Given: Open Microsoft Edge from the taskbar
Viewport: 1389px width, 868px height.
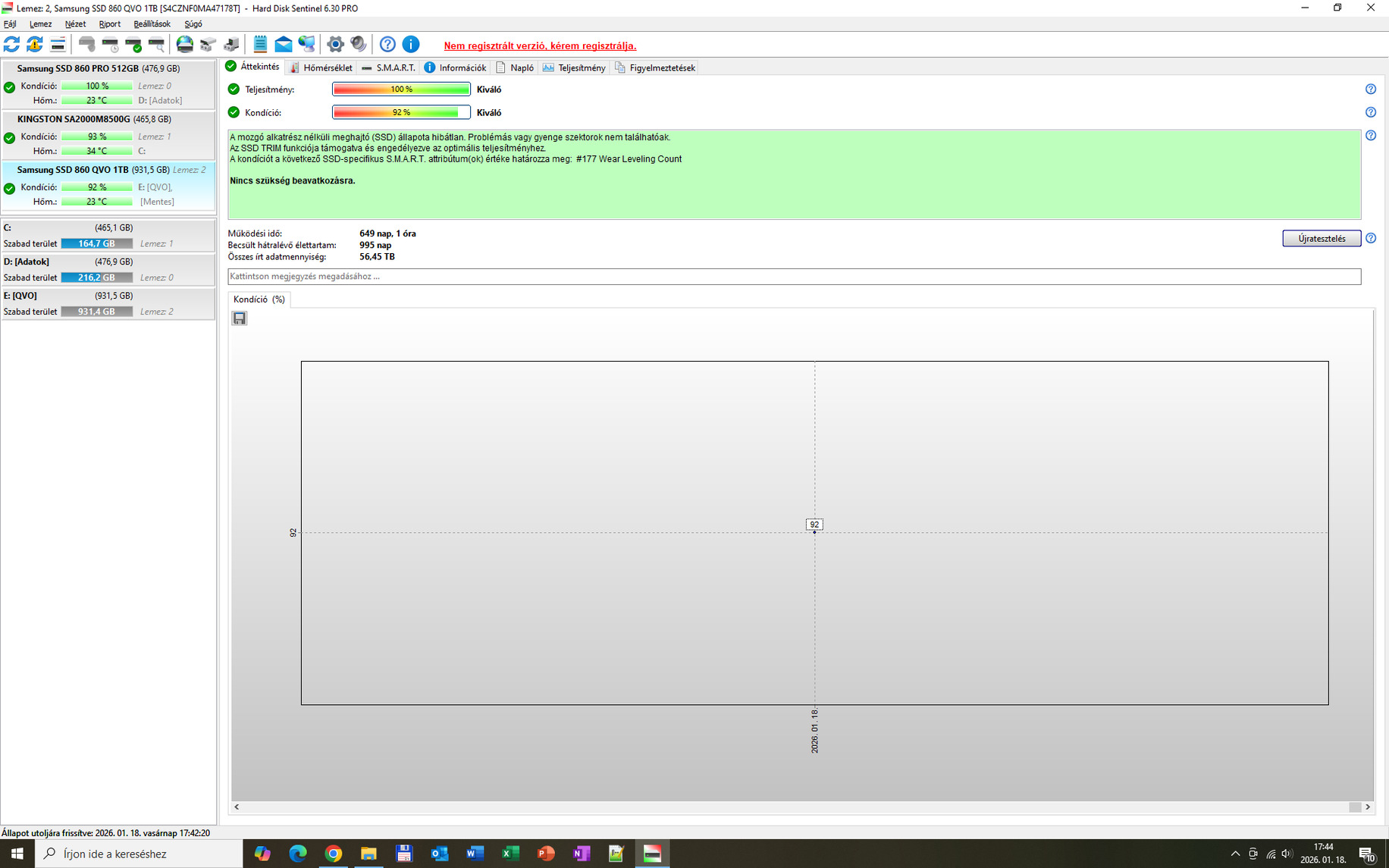Looking at the screenshot, I should point(298,854).
